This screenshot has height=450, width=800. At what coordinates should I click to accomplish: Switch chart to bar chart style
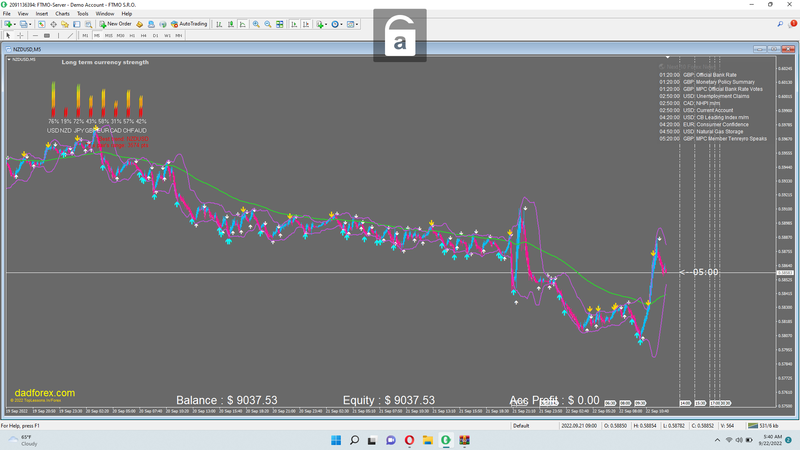(219, 24)
